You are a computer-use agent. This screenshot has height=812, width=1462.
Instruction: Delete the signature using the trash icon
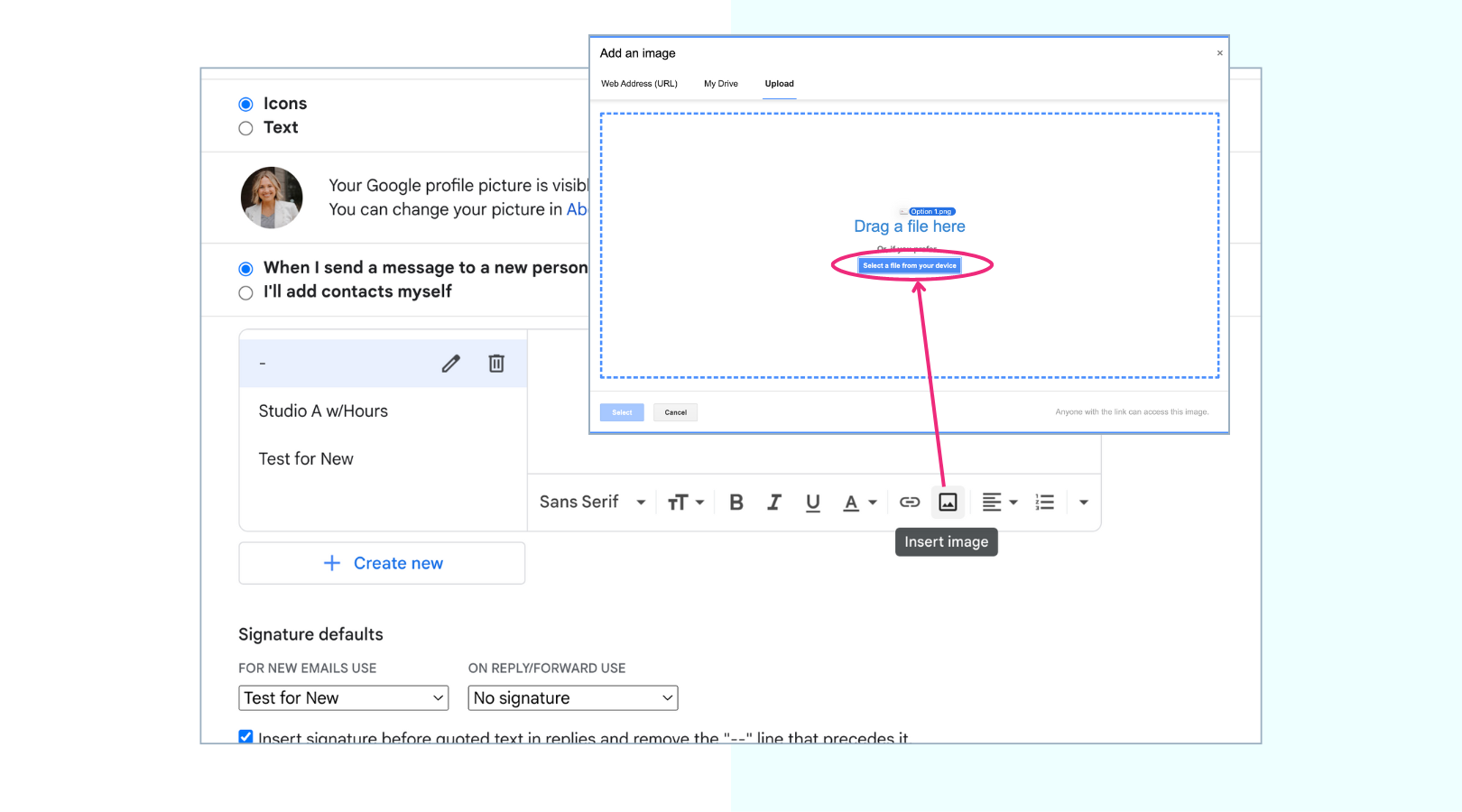495,363
